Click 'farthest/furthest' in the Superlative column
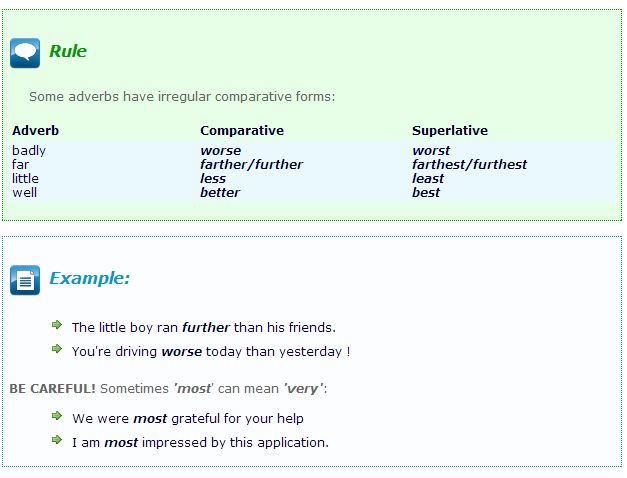This screenshot has width=627, height=478. coord(469,165)
